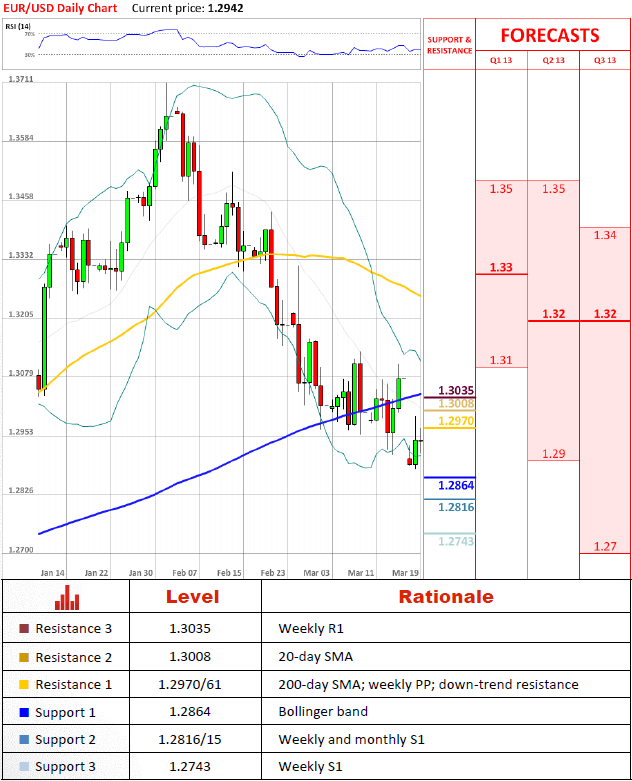This screenshot has width=632, height=781.
Task: Click the 1.2743 support marker beside chart
Action: (456, 541)
